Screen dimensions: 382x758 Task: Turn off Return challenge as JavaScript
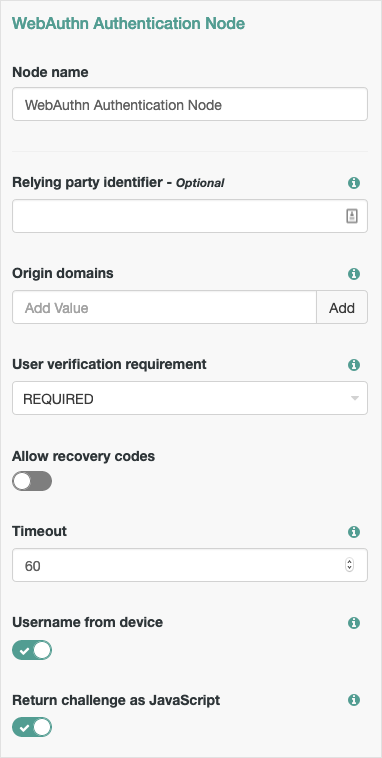tap(32, 727)
